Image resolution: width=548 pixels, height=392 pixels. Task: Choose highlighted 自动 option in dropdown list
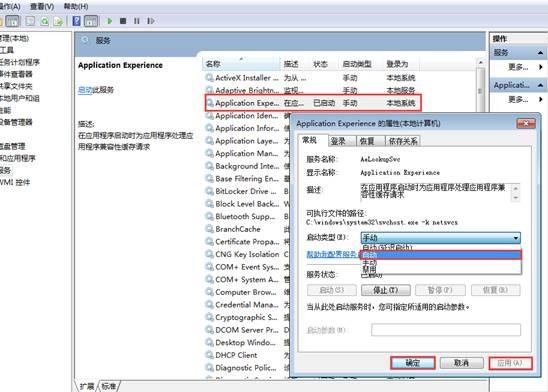pyautogui.click(x=441, y=255)
